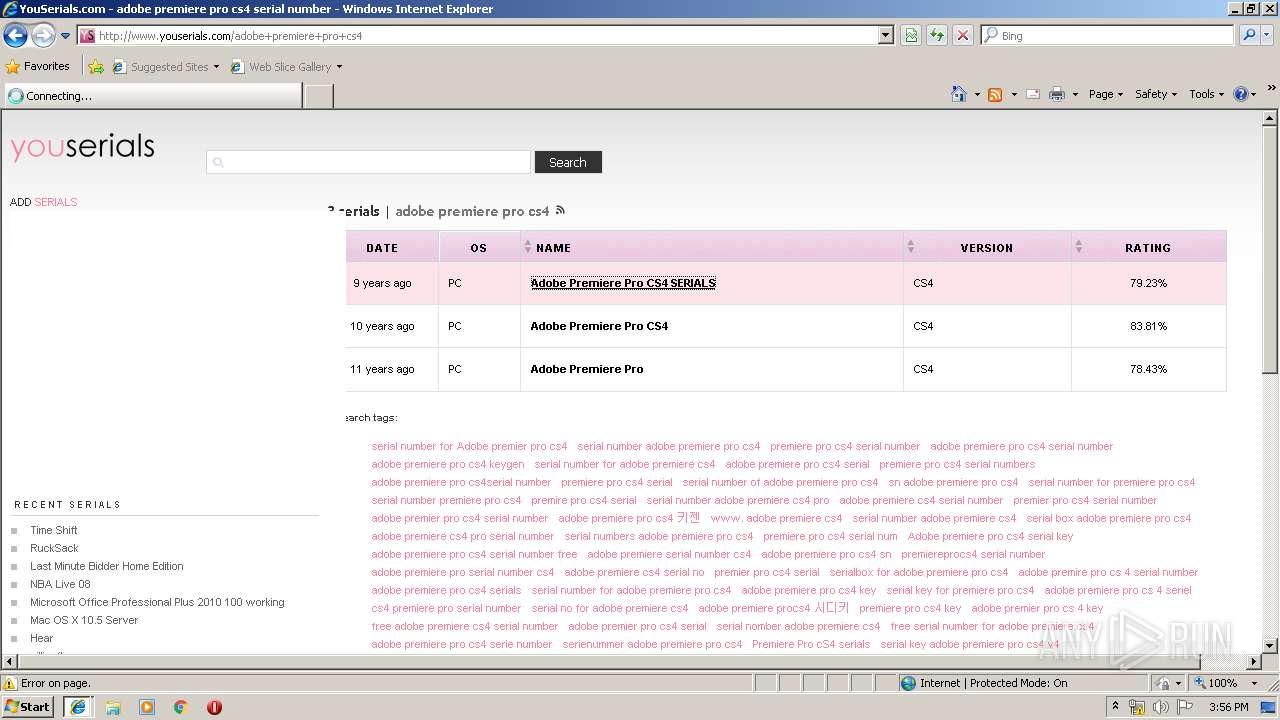Viewport: 1280px width, 720px height.
Task: Open Mac OS X 10.5 Server recent serial
Action: [x=84, y=620]
